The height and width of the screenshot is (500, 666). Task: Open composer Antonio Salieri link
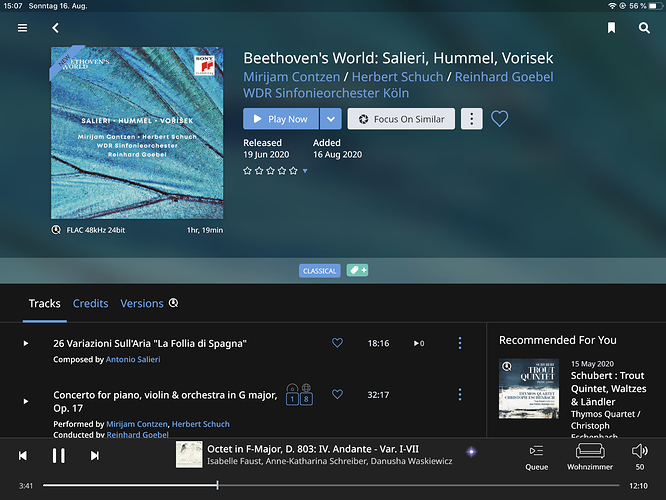point(133,359)
